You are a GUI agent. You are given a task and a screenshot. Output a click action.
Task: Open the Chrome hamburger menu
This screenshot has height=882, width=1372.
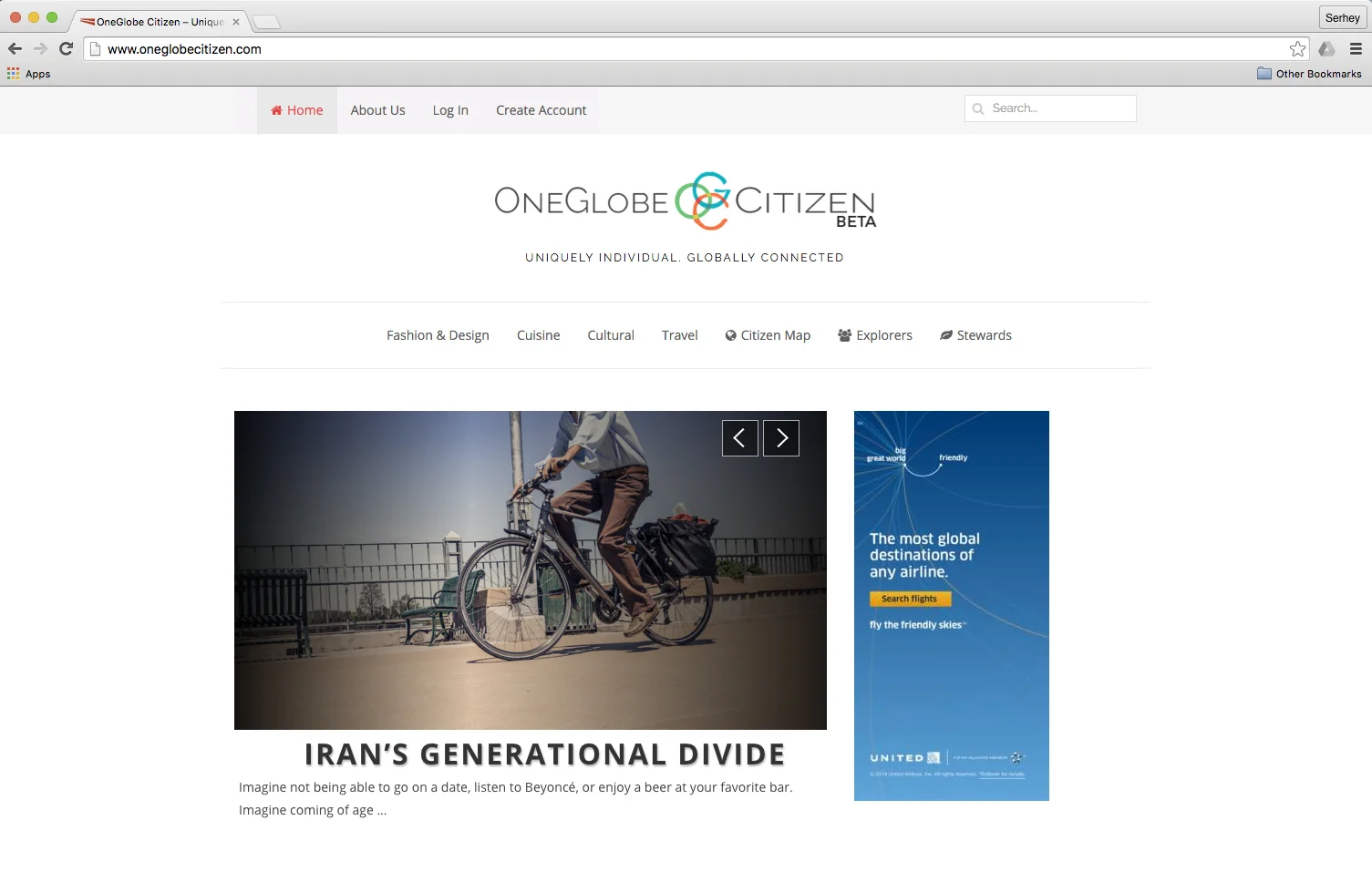coord(1356,49)
